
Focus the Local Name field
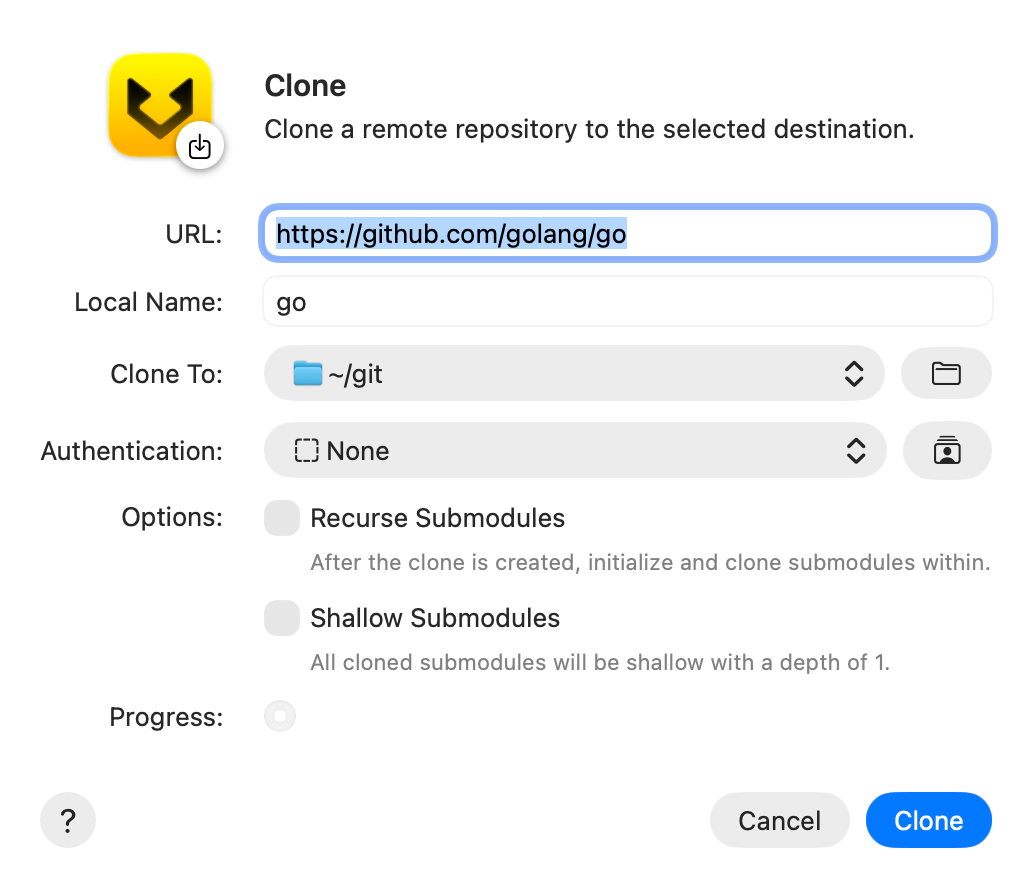(628, 302)
